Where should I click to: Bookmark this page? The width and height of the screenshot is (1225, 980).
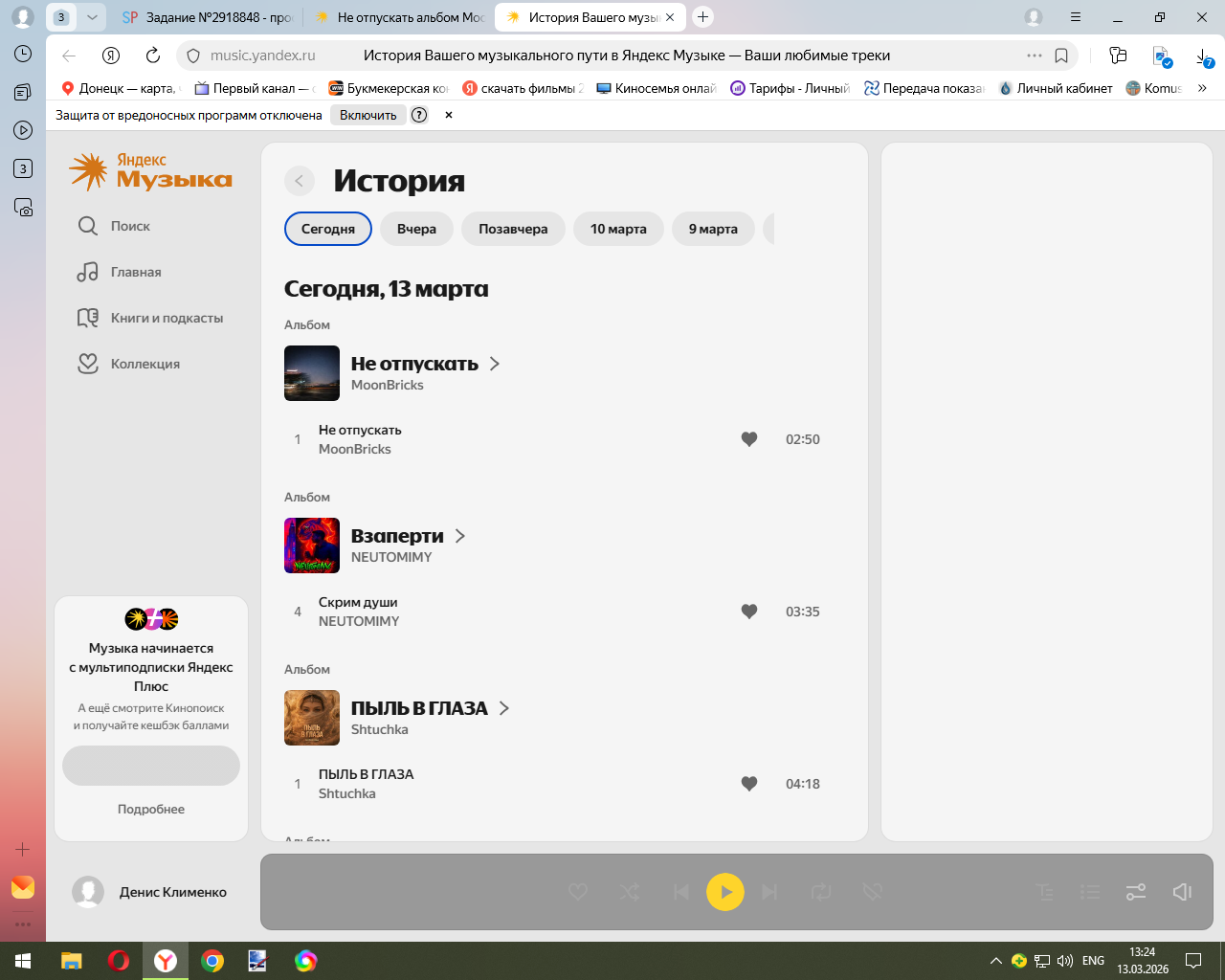pos(1061,56)
